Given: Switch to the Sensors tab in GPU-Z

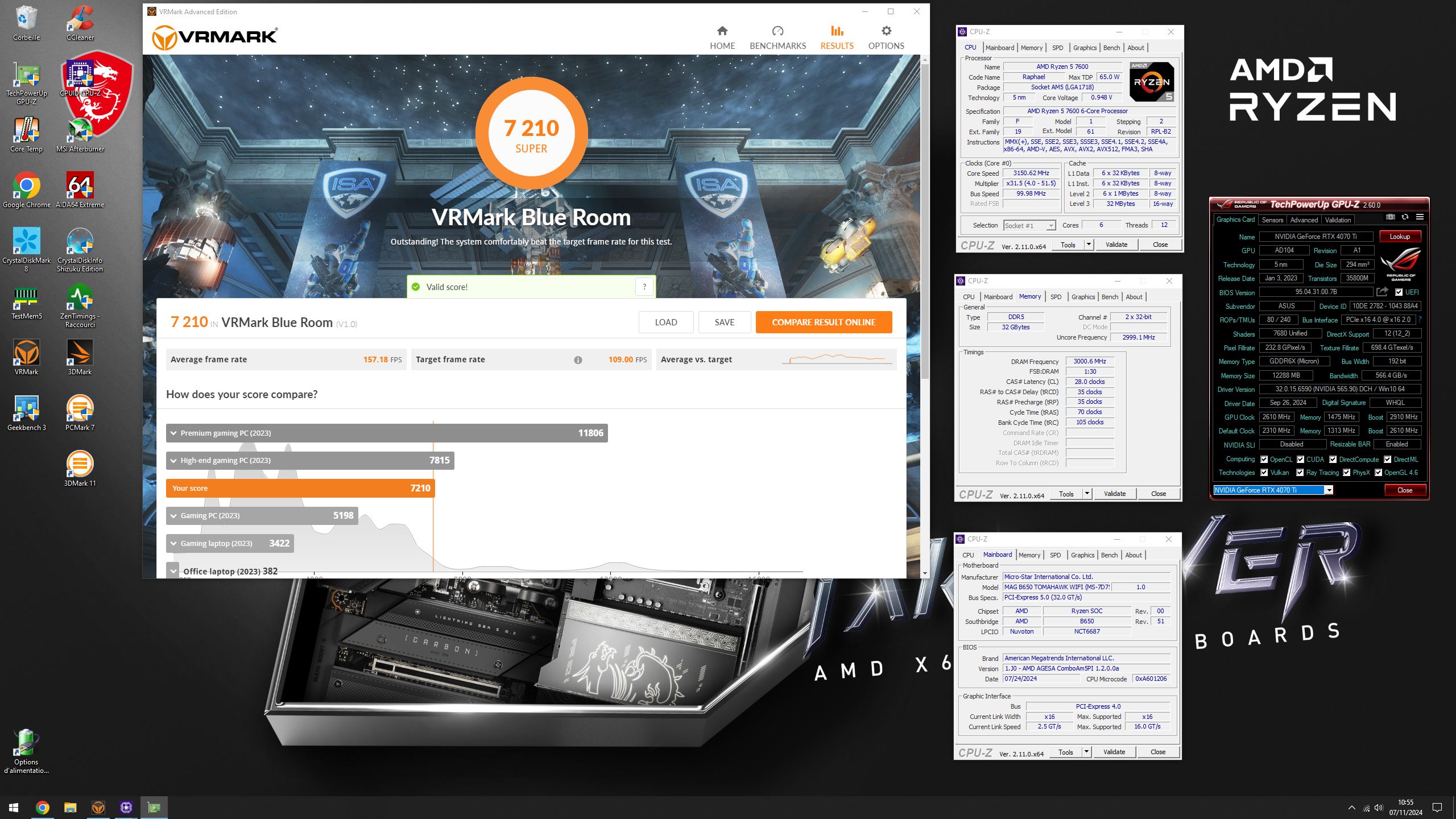Looking at the screenshot, I should 1272,220.
